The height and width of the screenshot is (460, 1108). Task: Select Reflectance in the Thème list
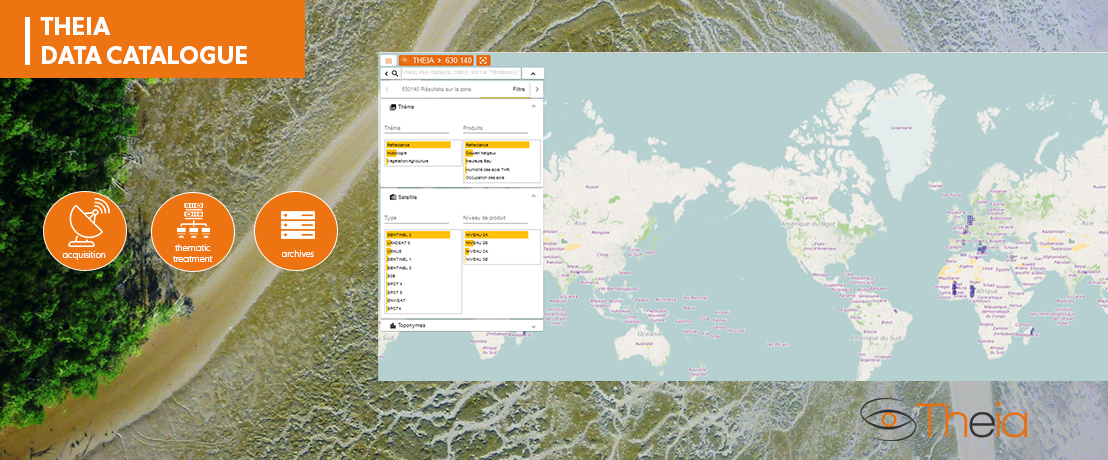coord(418,145)
